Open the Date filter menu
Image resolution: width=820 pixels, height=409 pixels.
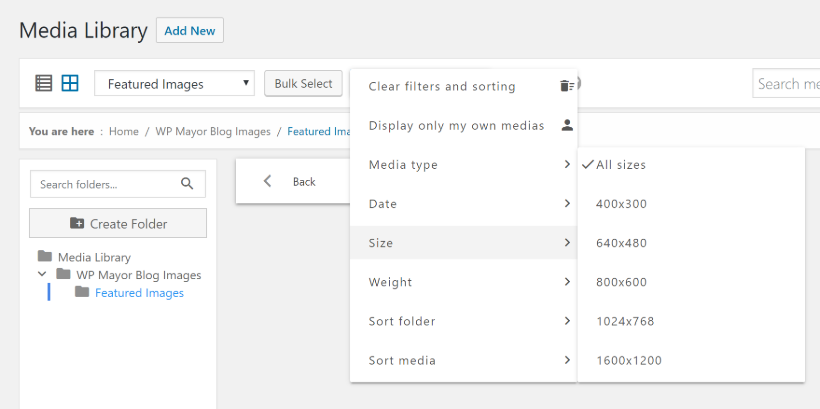pyautogui.click(x=463, y=203)
